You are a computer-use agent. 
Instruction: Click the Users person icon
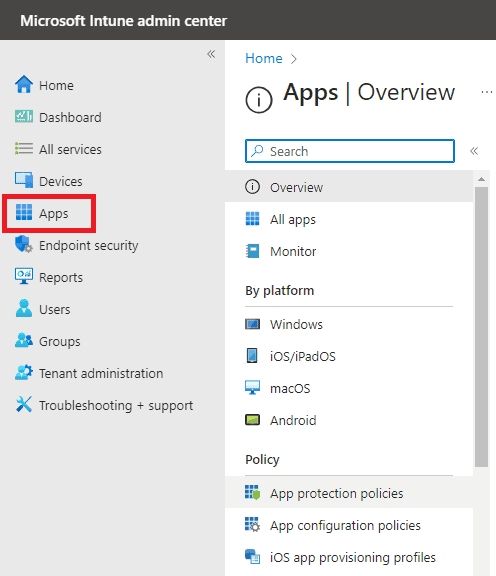[24, 308]
